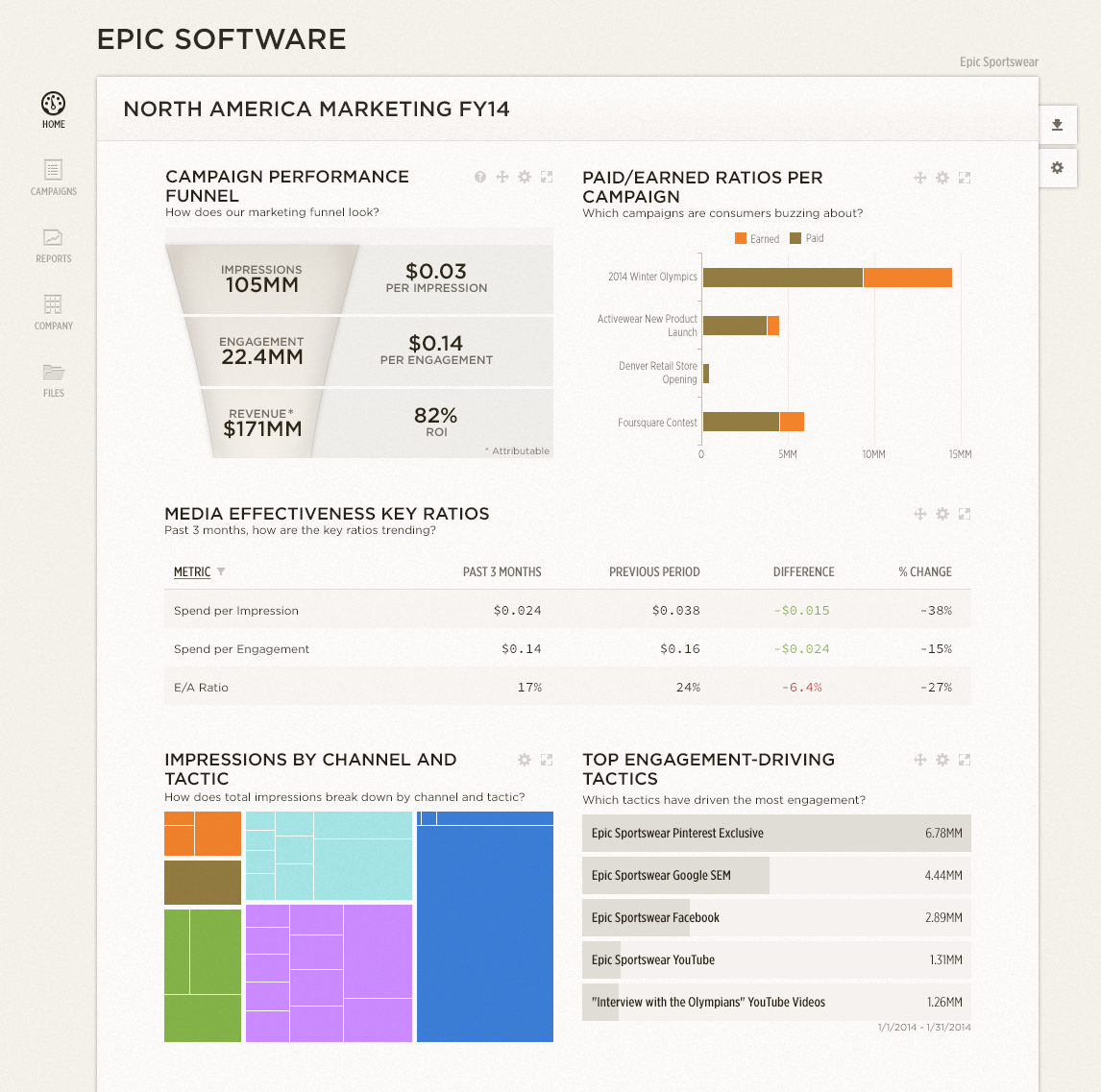Click 2014 Winter Olympics earned bar segment
The width and height of the screenshot is (1101, 1092).
908,278
